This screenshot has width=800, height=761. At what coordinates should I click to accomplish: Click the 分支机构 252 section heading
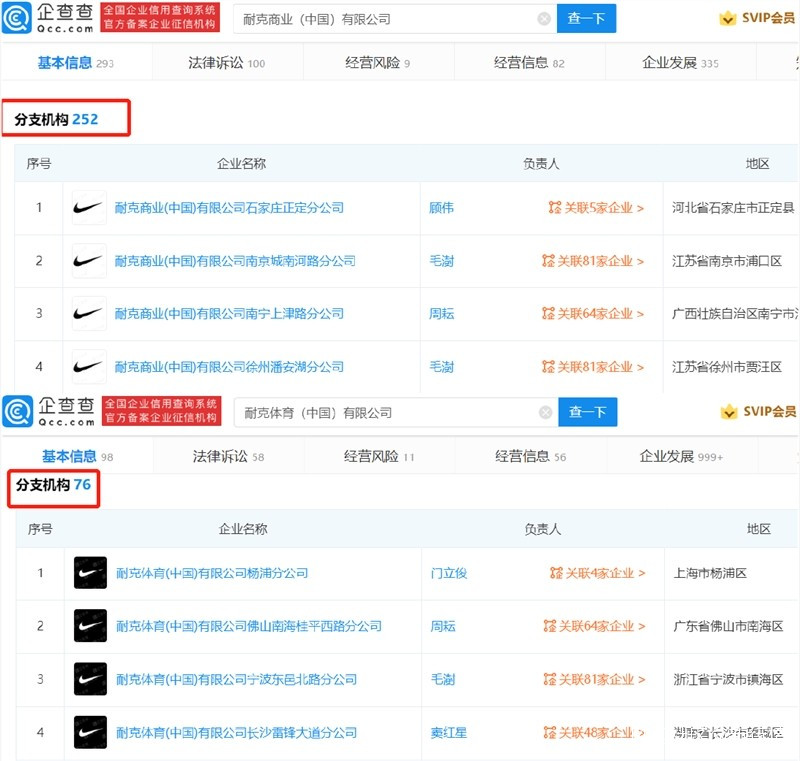click(x=56, y=119)
